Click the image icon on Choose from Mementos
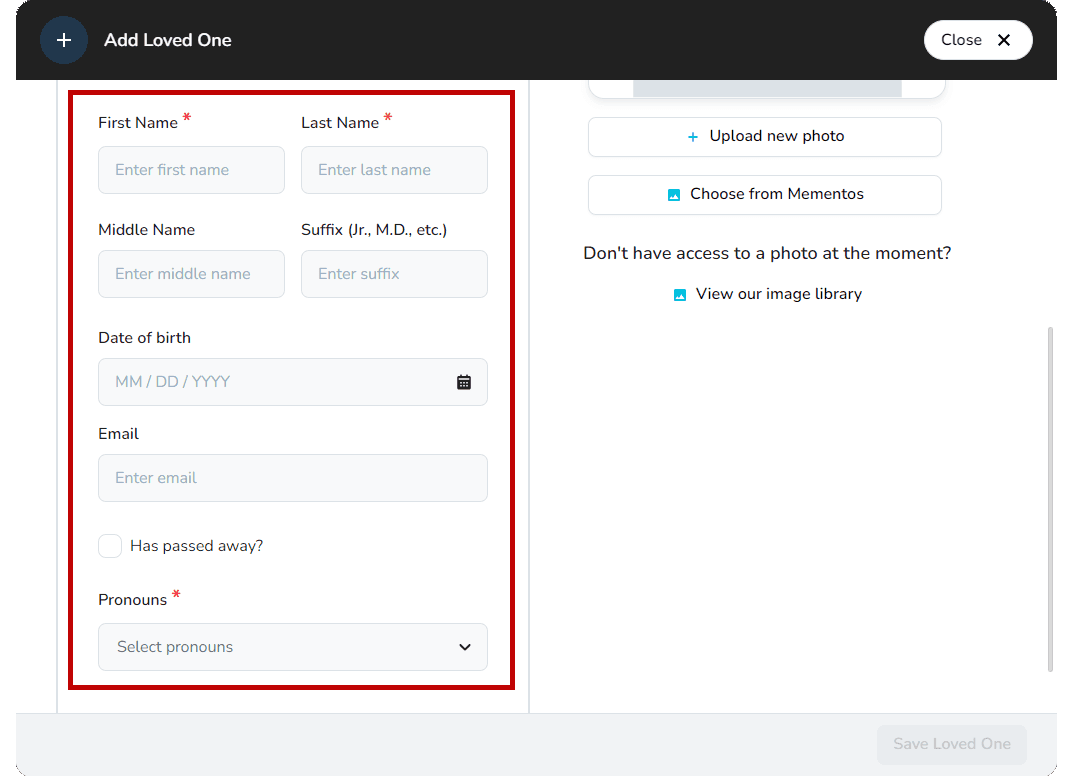 click(675, 195)
